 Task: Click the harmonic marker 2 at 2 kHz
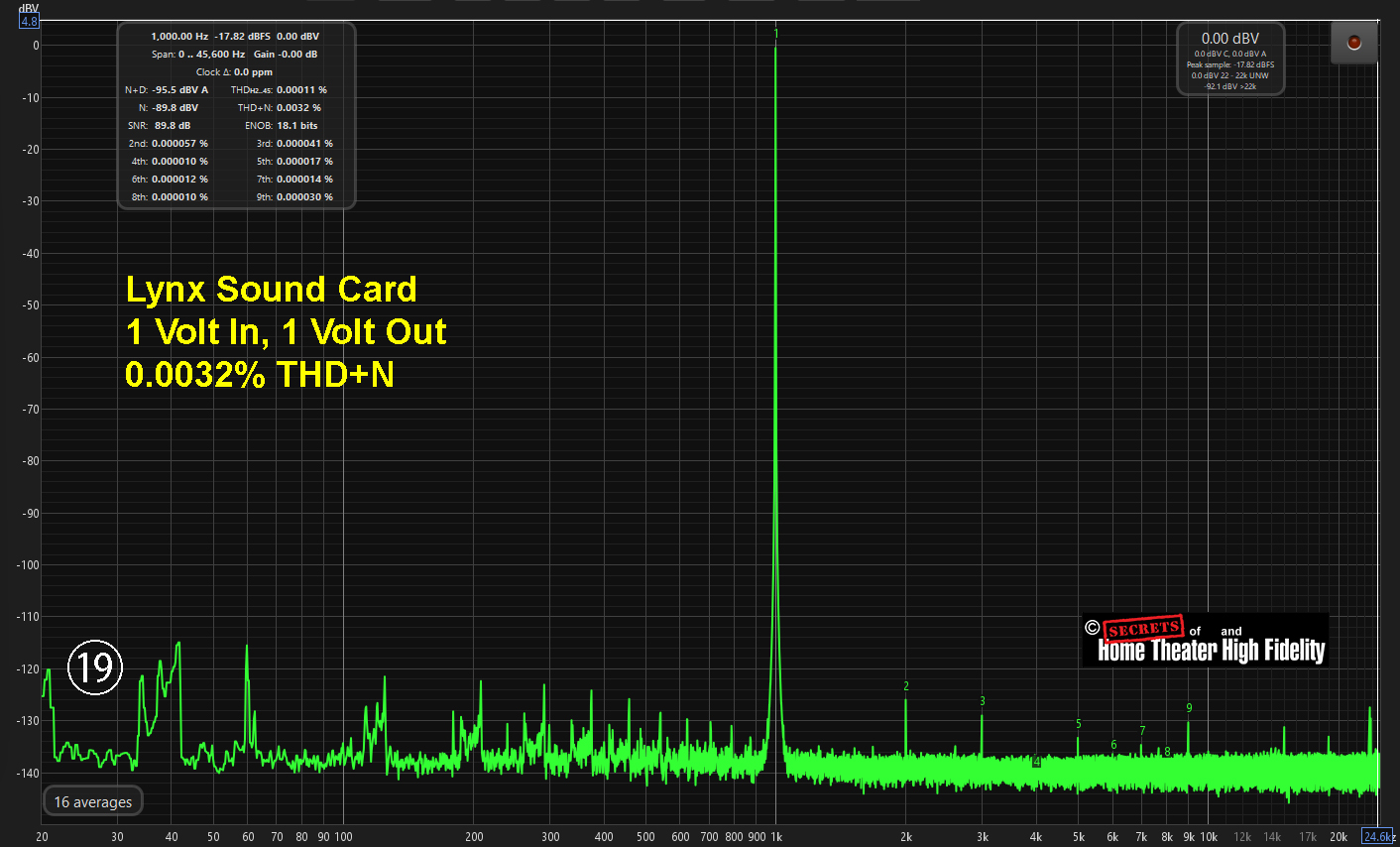click(x=906, y=686)
